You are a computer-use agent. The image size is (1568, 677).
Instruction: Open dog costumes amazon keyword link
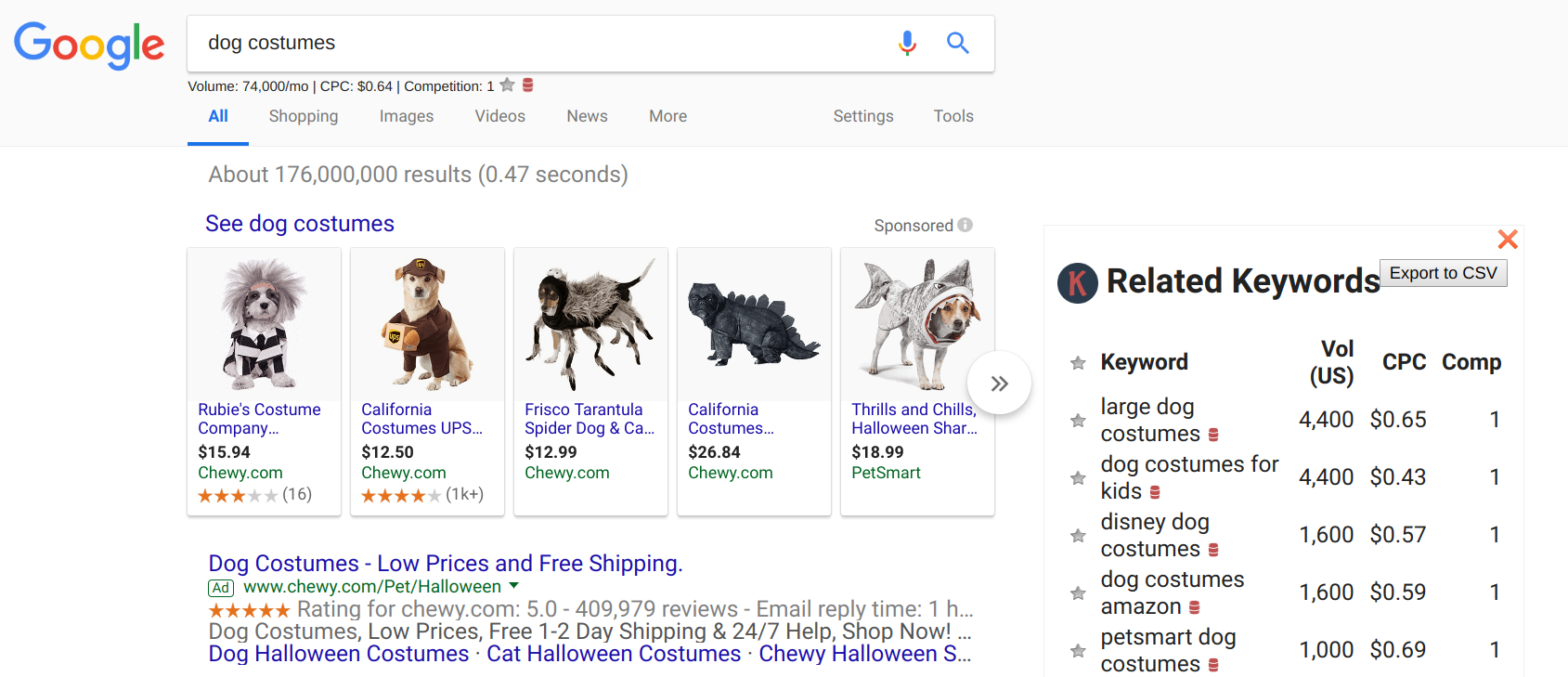[1173, 592]
